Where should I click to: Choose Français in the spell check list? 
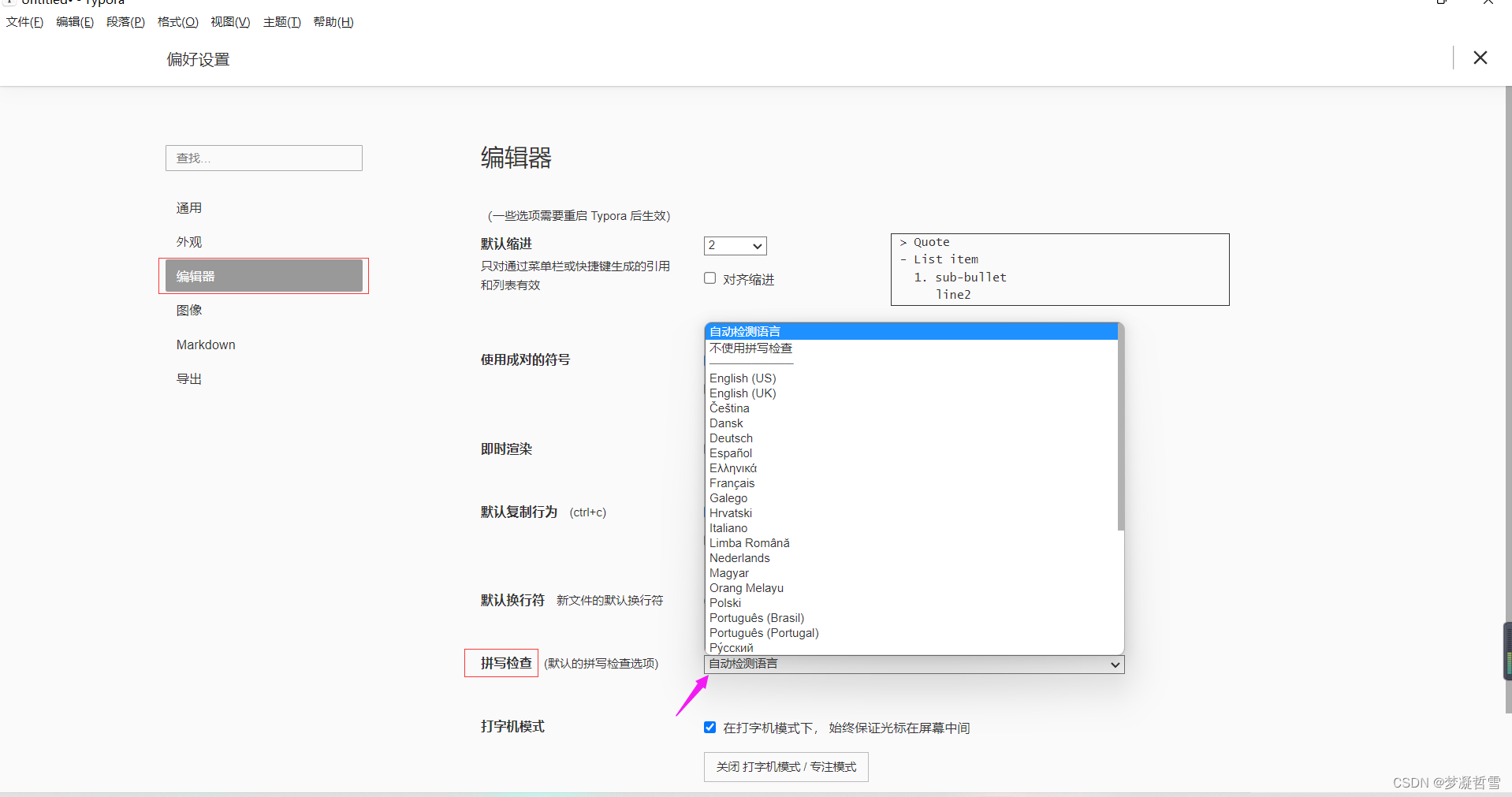[x=732, y=483]
